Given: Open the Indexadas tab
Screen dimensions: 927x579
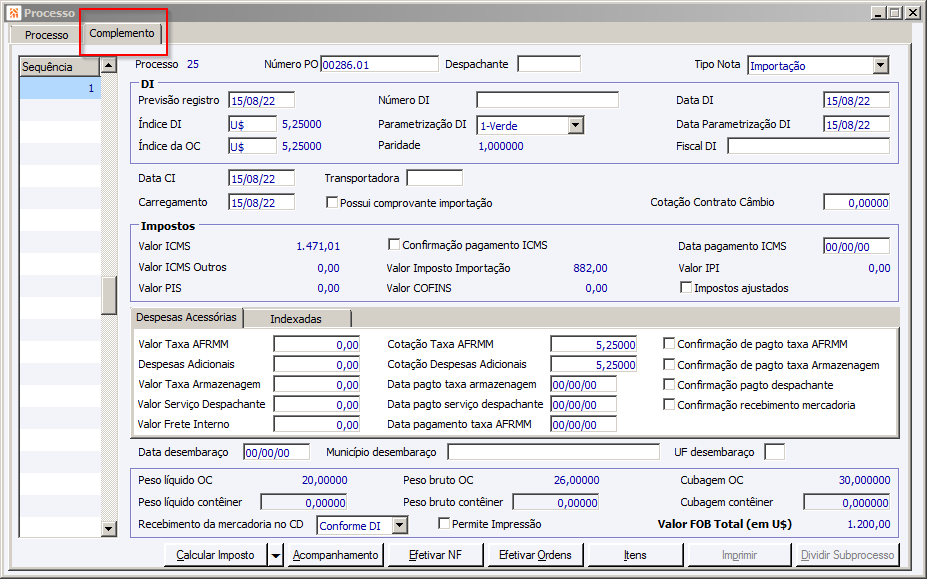Looking at the screenshot, I should tap(297, 319).
